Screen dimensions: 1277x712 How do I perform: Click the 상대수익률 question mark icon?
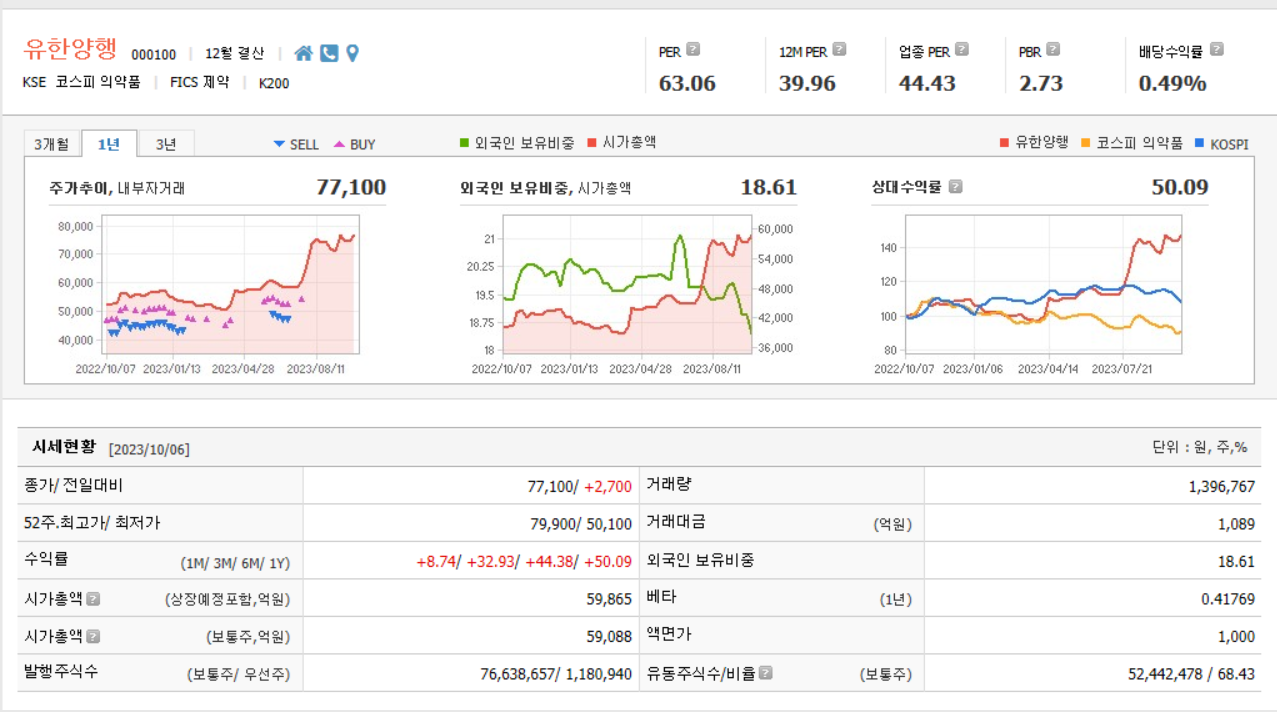pyautogui.click(x=957, y=185)
